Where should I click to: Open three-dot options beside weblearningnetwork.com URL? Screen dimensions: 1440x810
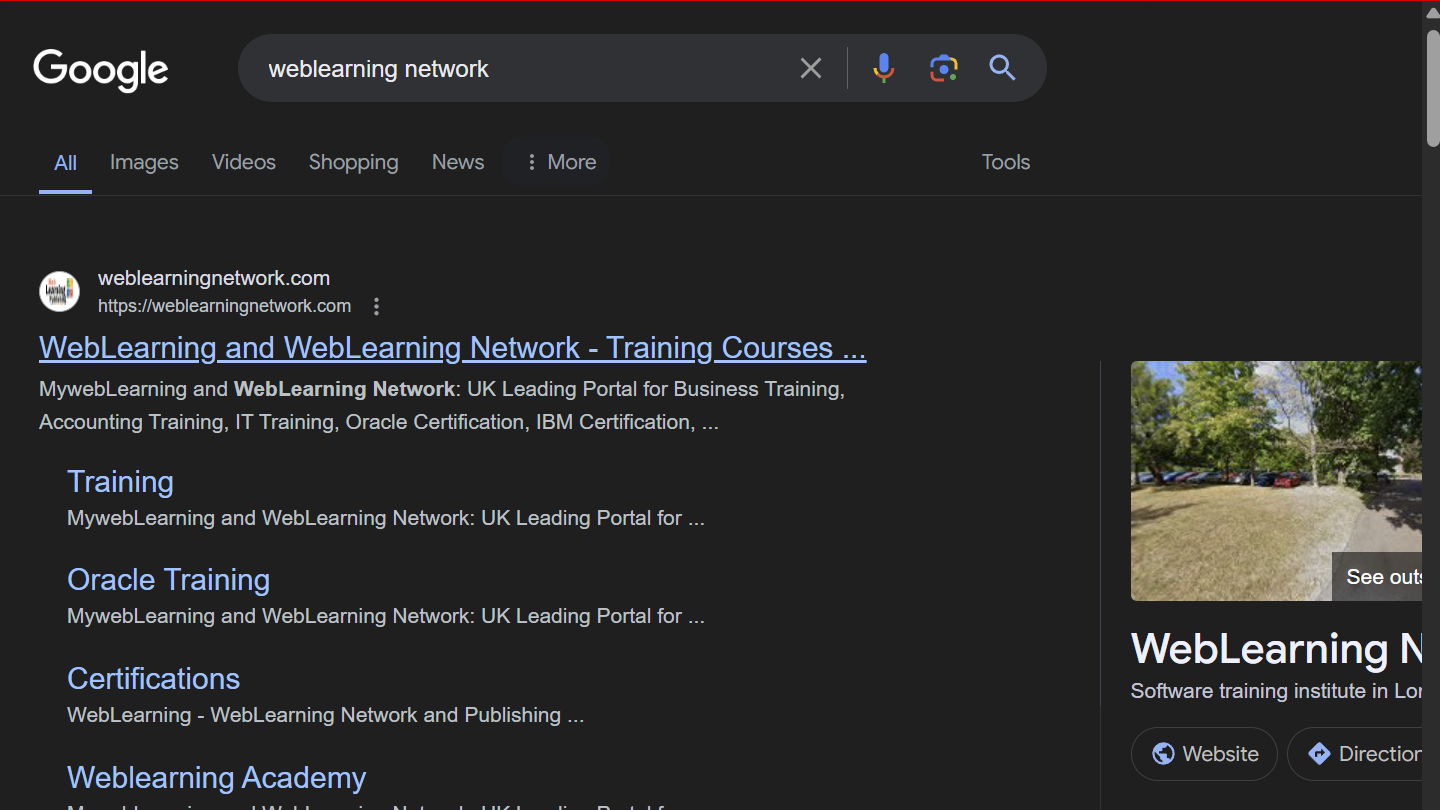tap(376, 306)
